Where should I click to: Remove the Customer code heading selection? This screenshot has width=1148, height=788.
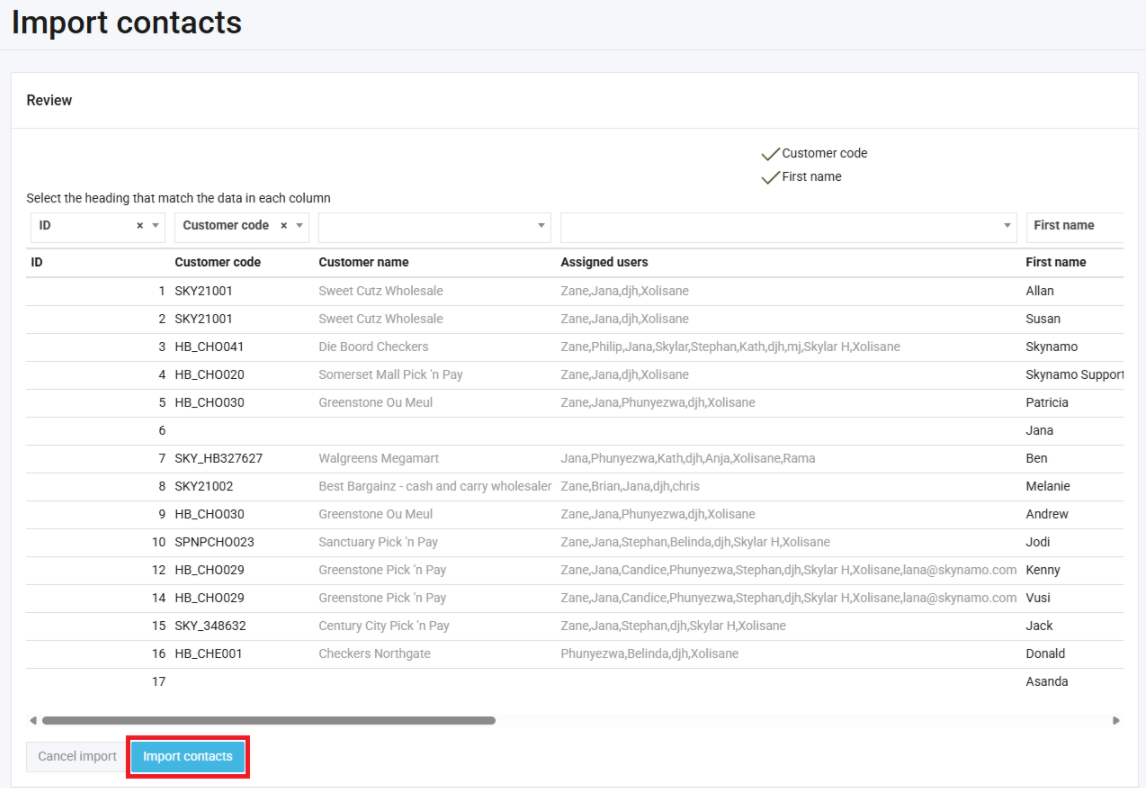pos(284,226)
